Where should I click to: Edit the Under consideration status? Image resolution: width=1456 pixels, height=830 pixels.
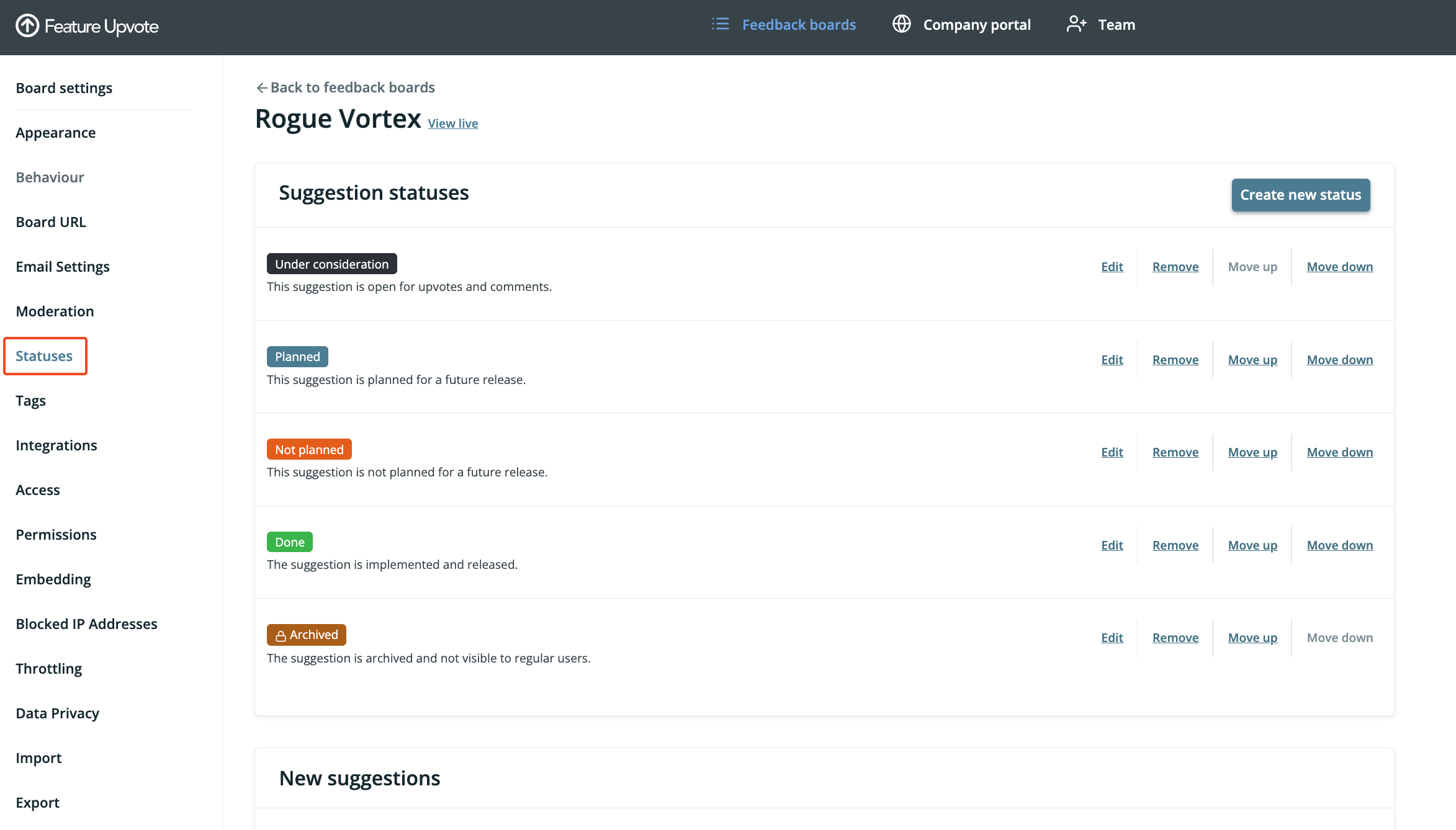click(x=1112, y=267)
